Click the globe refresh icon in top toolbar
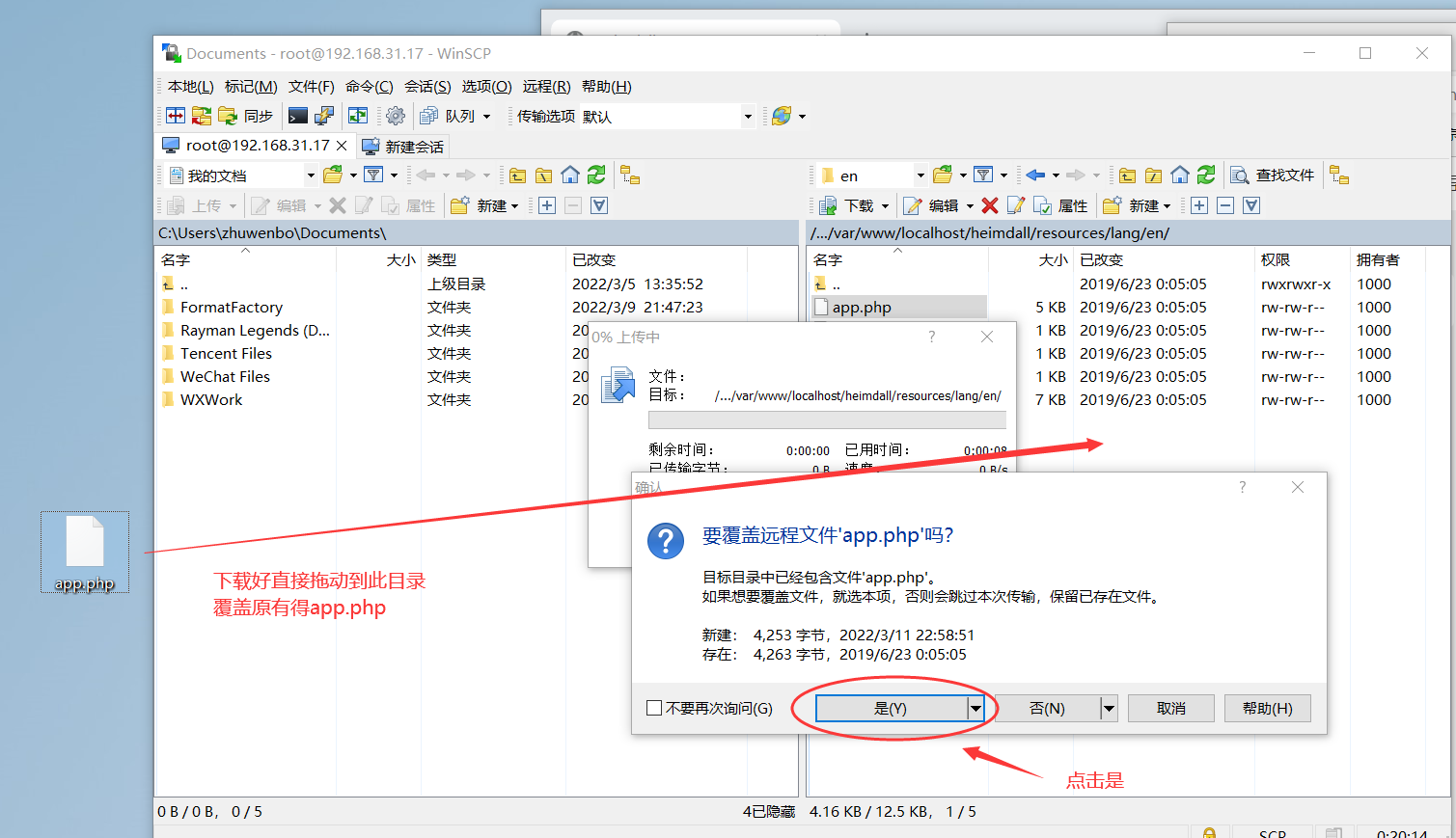 pyautogui.click(x=782, y=116)
